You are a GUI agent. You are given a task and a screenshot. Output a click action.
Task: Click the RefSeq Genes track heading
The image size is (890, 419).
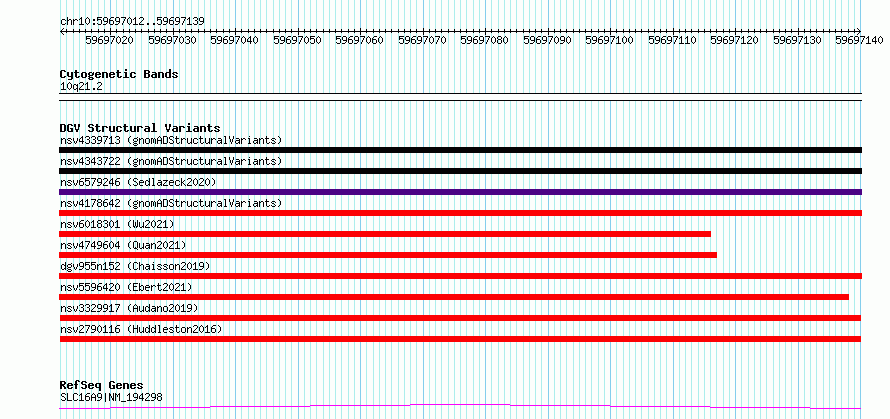[x=101, y=386]
